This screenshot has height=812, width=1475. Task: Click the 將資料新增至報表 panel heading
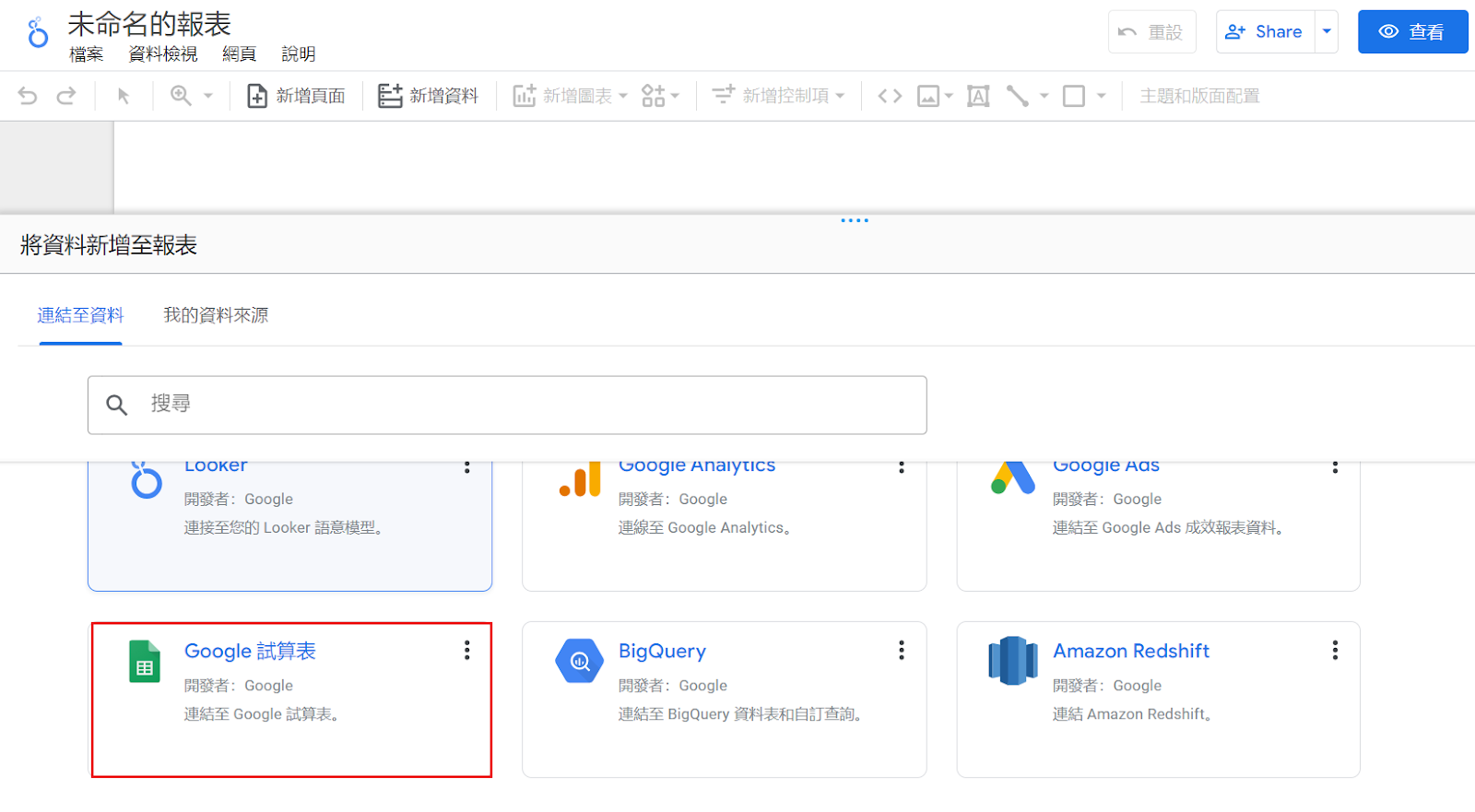pos(109,245)
